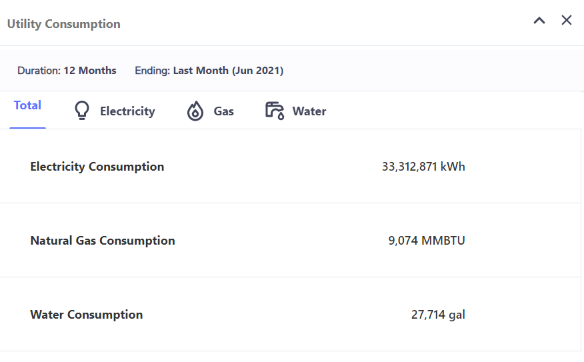
Task: Click the 27,714 gal value
Action: click(438, 315)
